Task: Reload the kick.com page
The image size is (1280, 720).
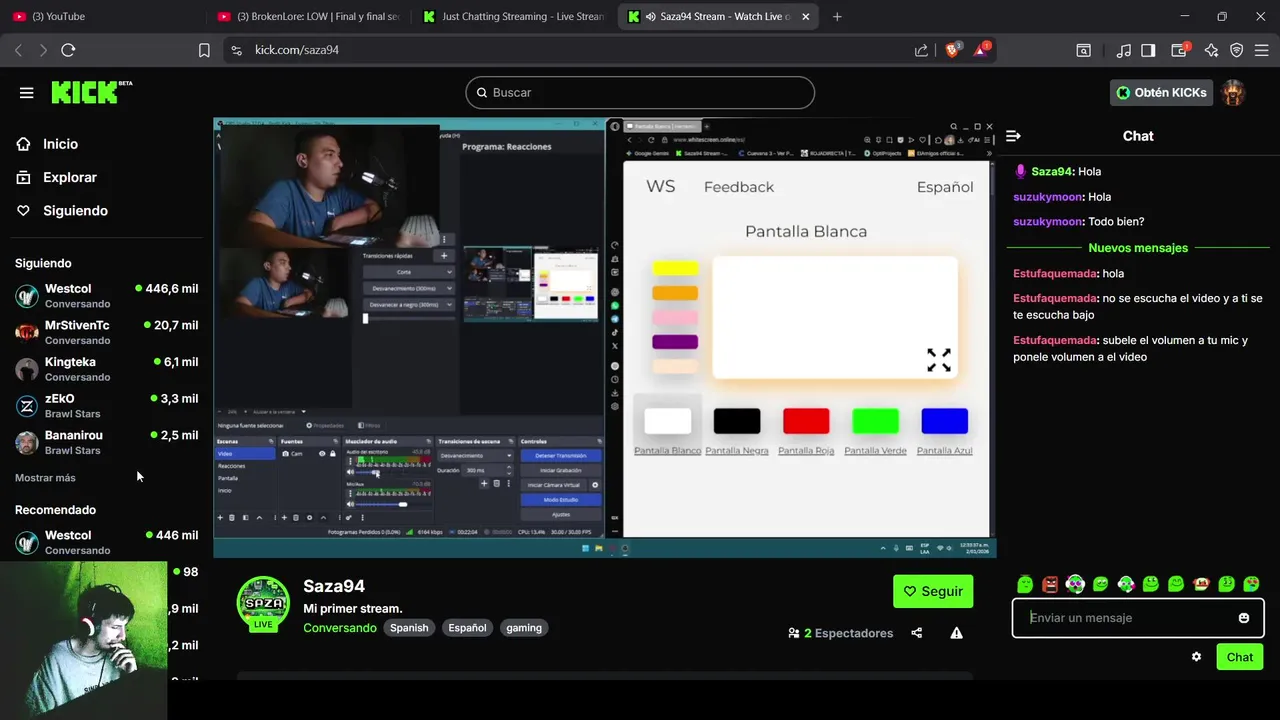Action: click(x=68, y=50)
